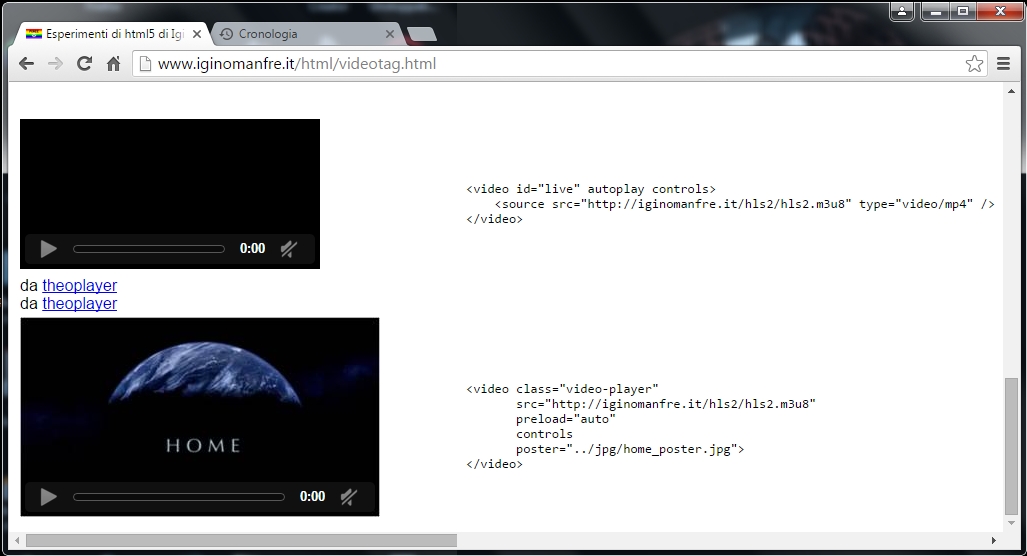
Task: Click the horizontal scrollbar right arrow
Action: (994, 540)
